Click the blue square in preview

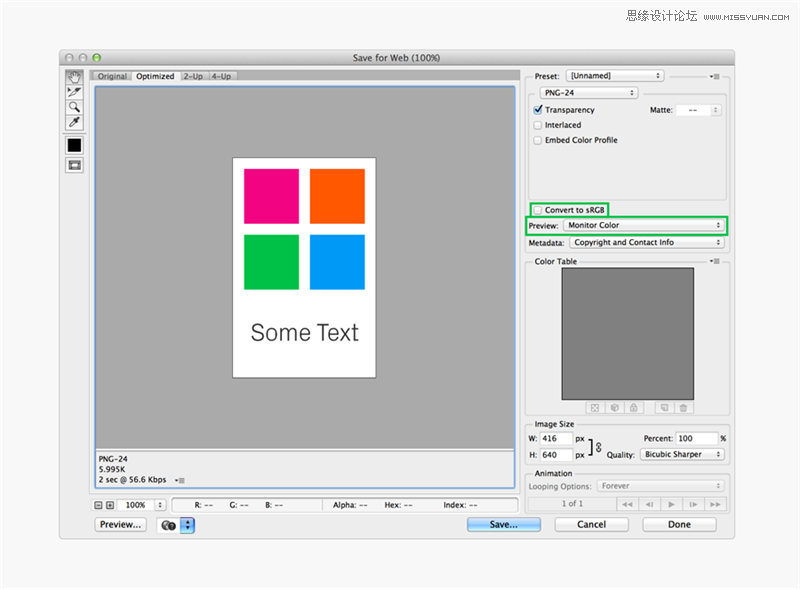click(x=337, y=262)
